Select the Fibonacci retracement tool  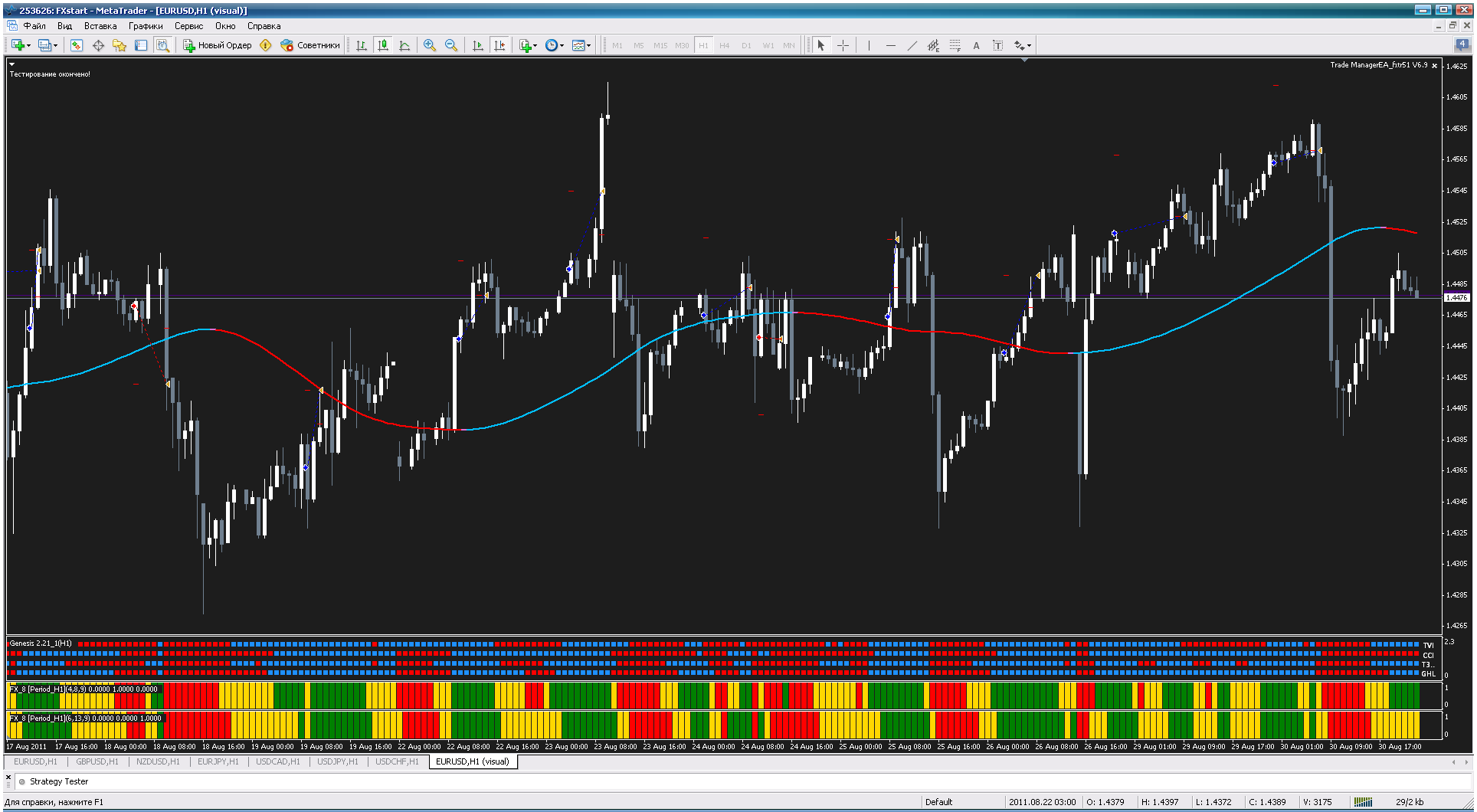point(955,45)
